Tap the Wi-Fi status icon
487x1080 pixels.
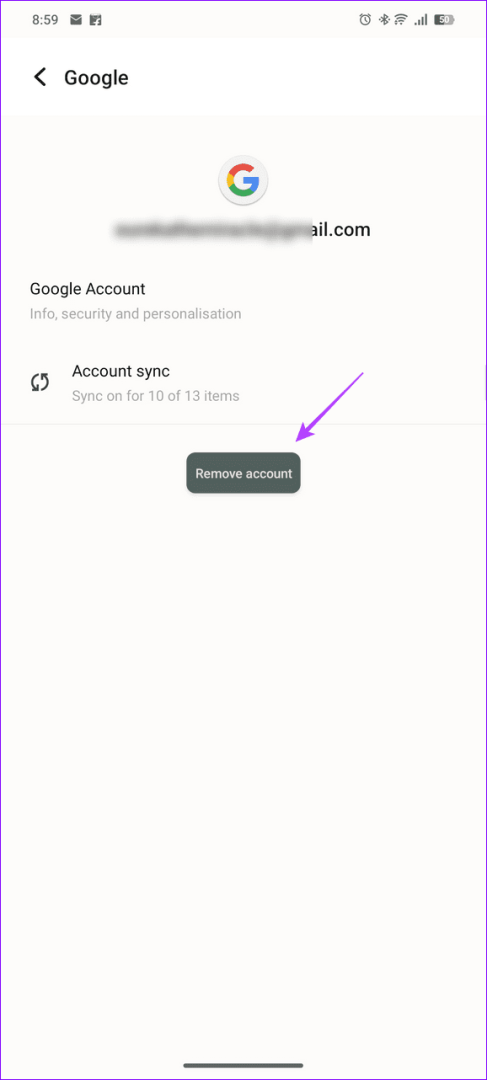pos(401,20)
